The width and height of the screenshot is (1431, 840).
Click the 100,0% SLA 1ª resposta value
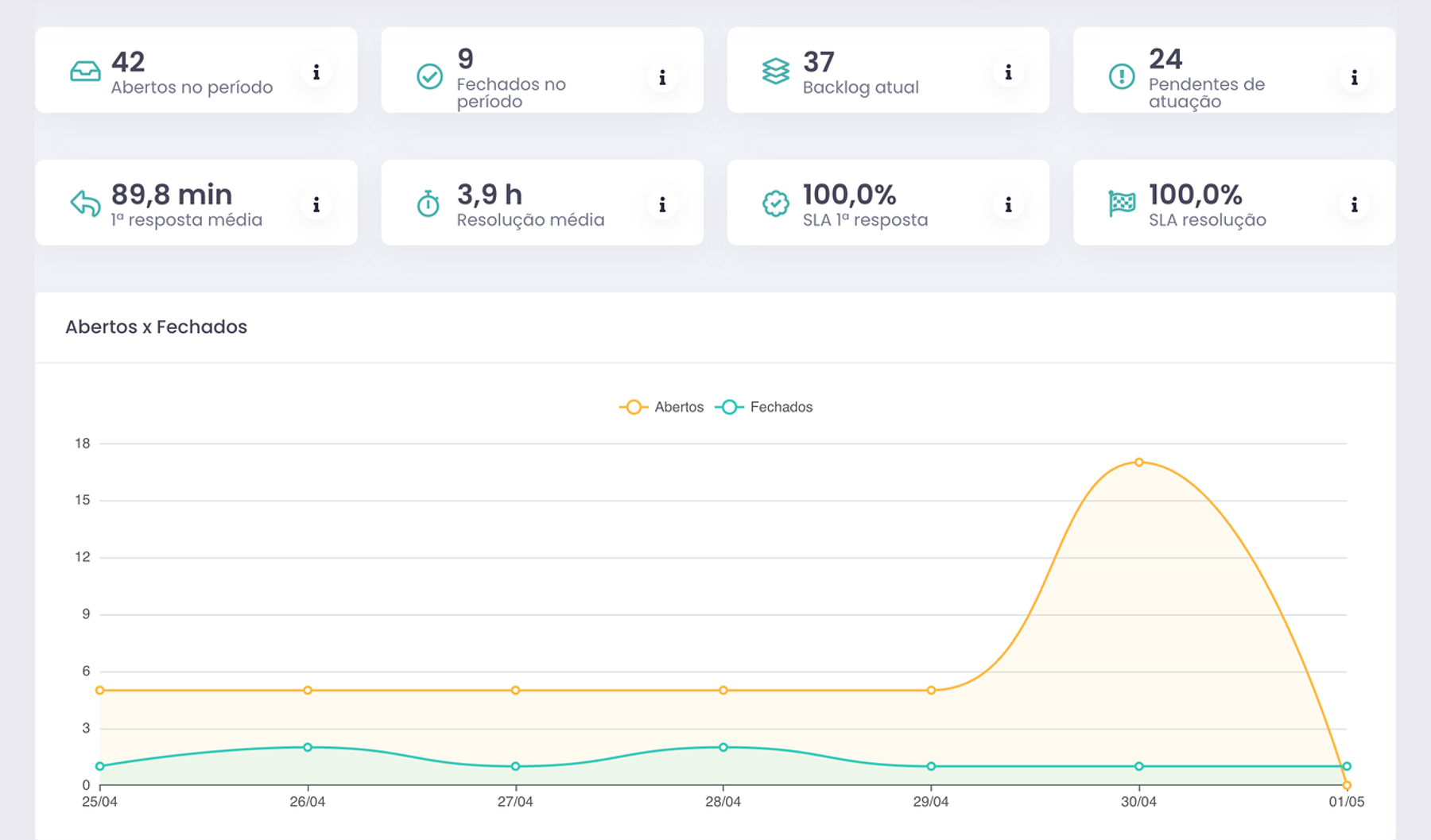click(x=849, y=195)
